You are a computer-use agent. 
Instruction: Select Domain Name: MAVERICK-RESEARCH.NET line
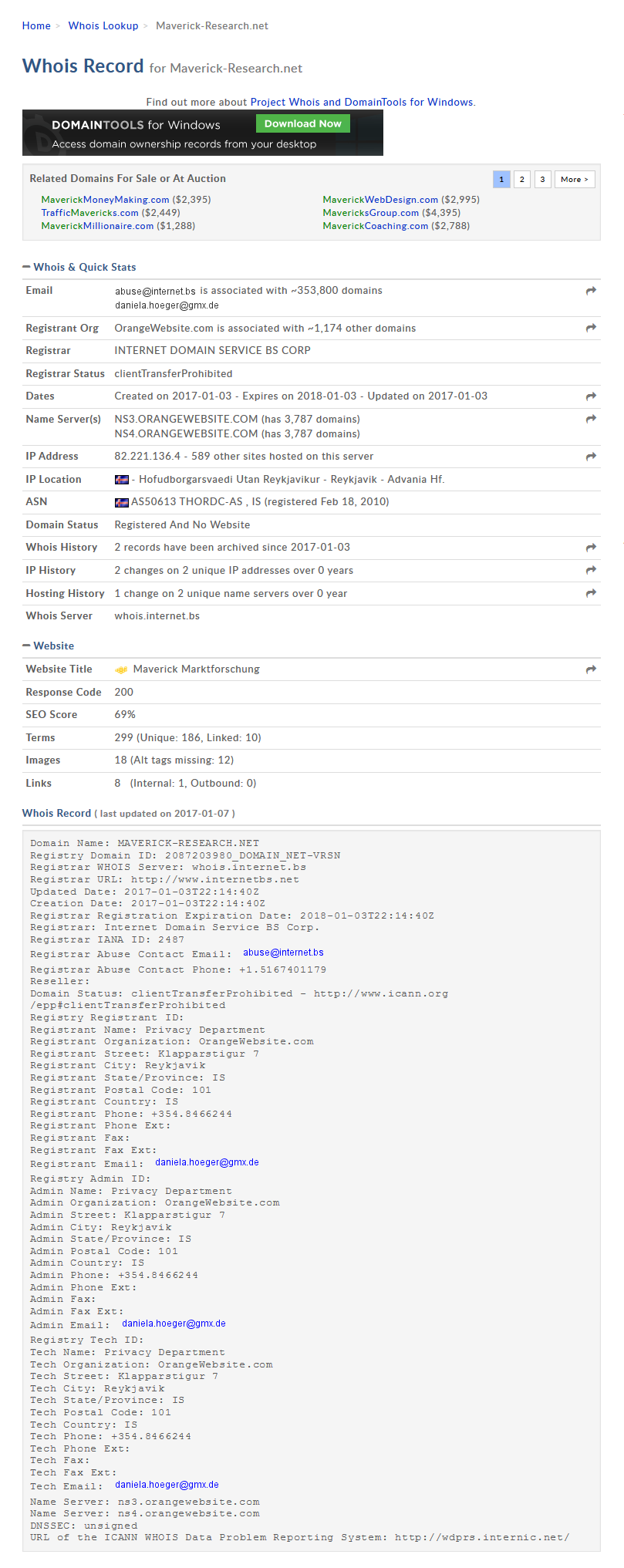[x=145, y=844]
